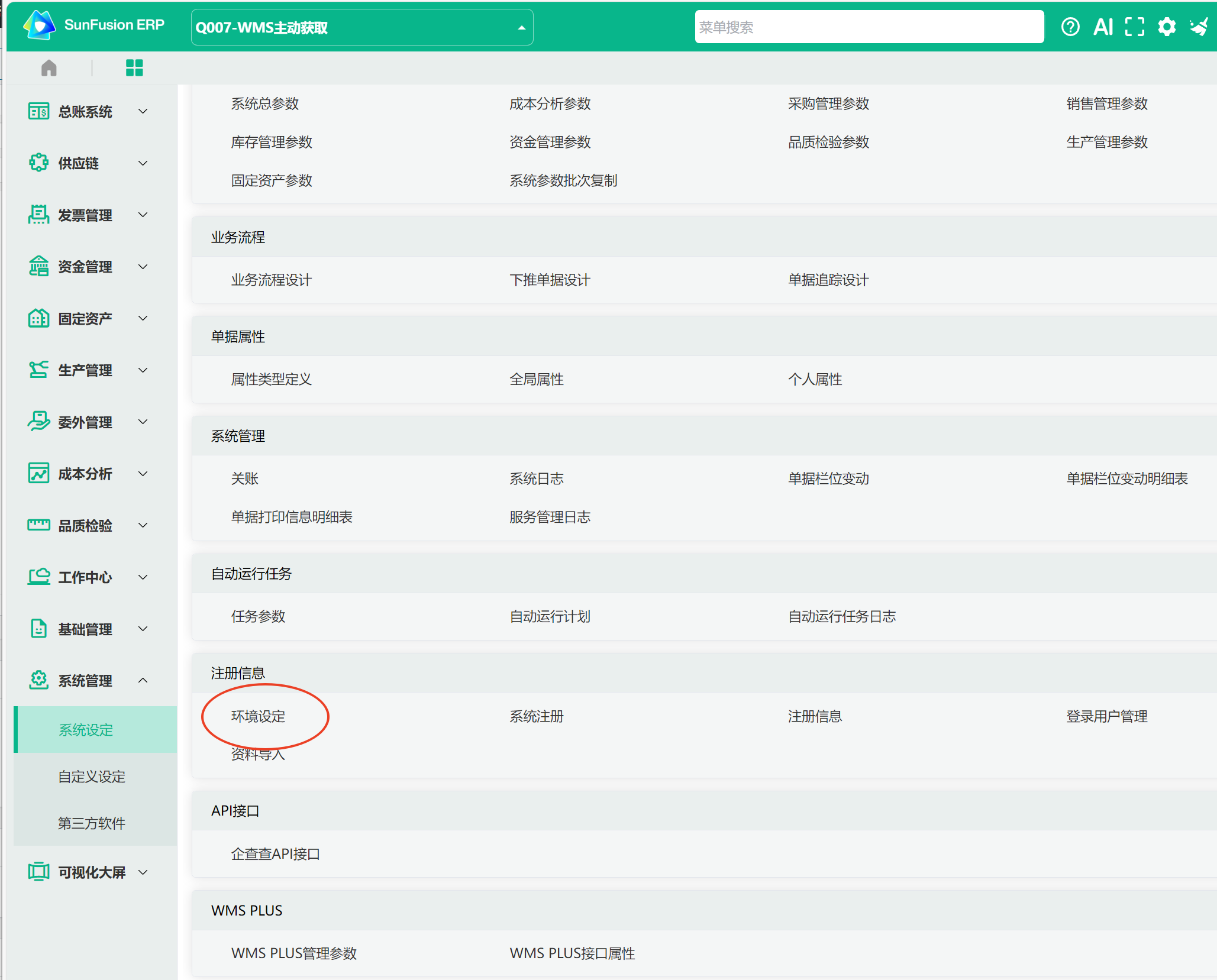Click the 固定资产 building icon

click(x=38, y=318)
